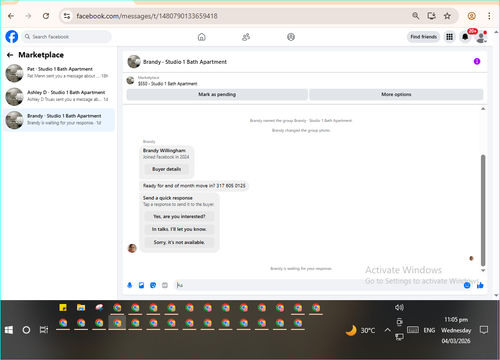This screenshot has height=360, width=500.
Task: Open site information icon in address bar
Action: coord(67,16)
